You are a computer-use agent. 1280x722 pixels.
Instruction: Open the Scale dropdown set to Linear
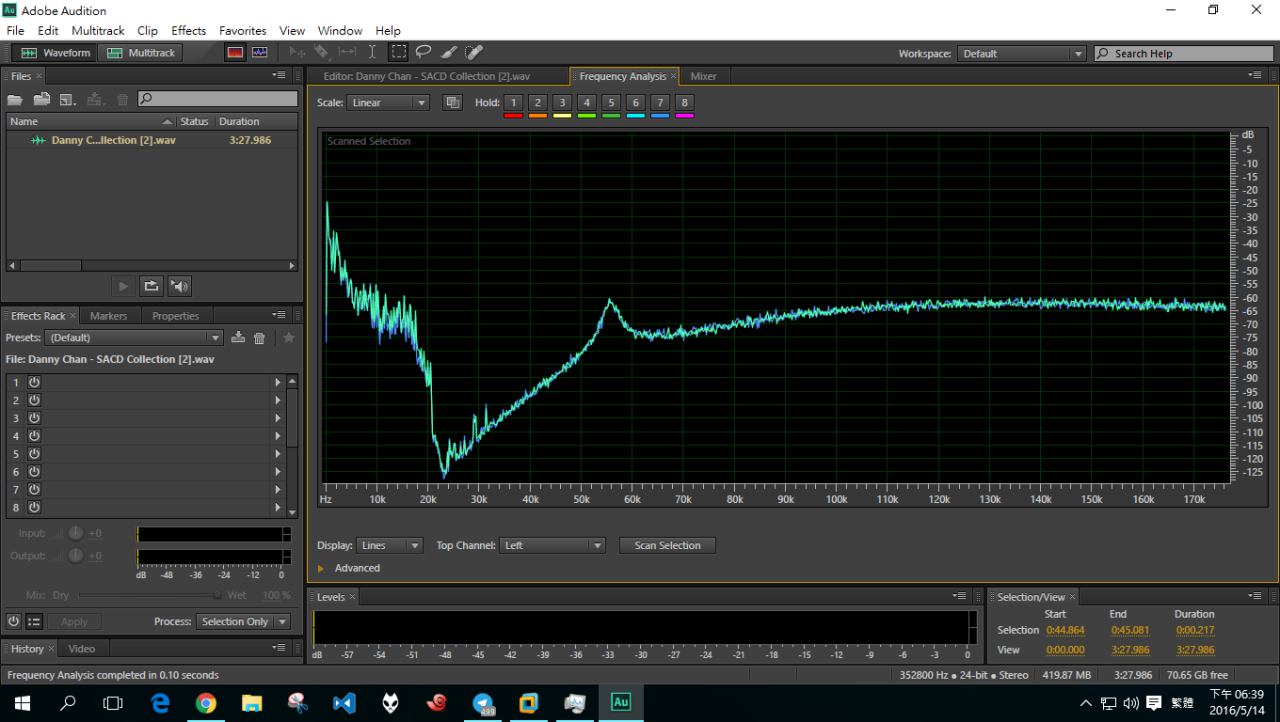click(388, 103)
